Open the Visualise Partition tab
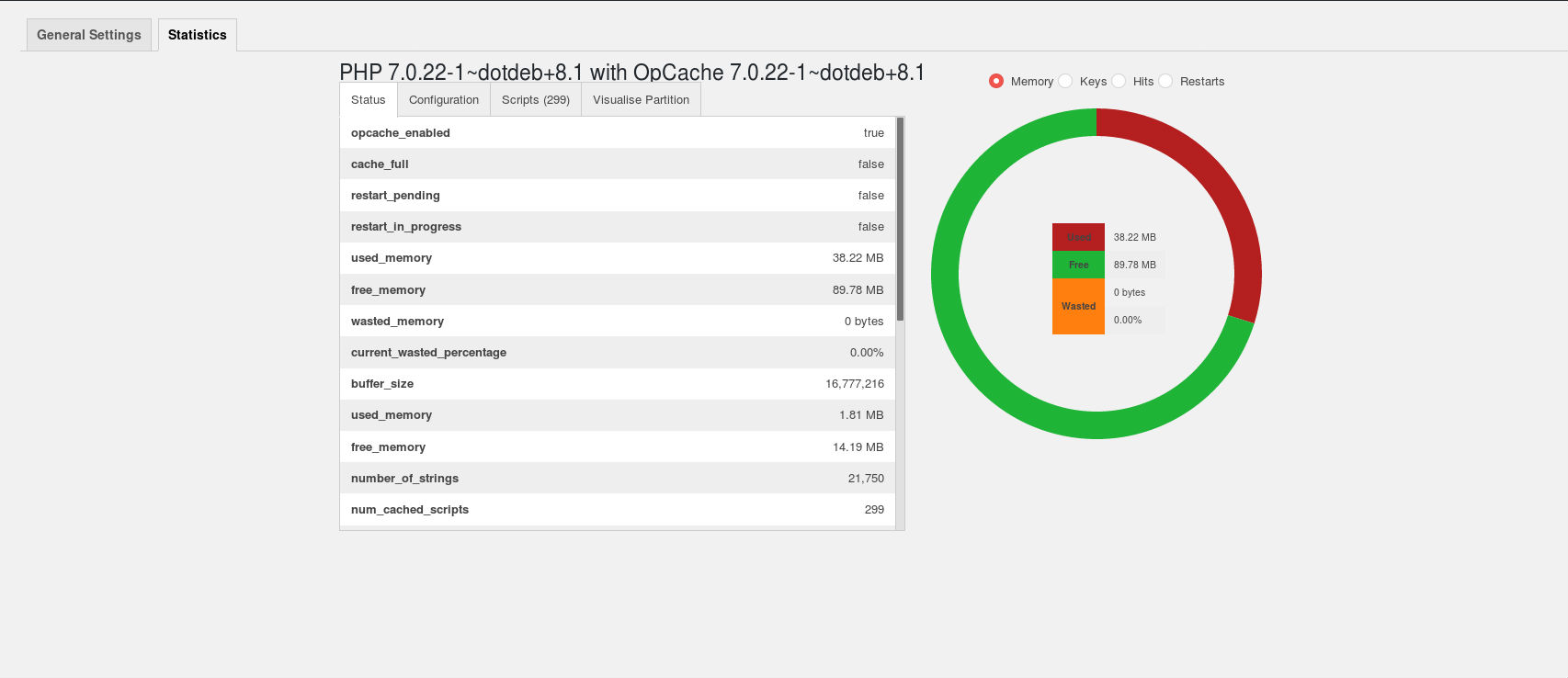 (641, 100)
